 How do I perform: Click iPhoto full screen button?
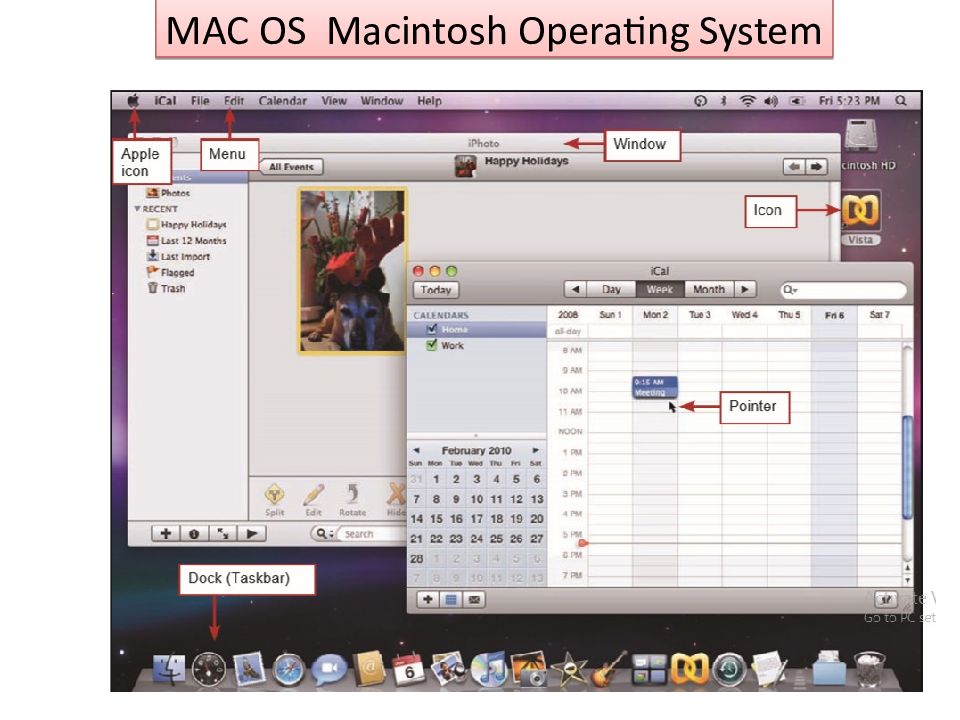[223, 533]
